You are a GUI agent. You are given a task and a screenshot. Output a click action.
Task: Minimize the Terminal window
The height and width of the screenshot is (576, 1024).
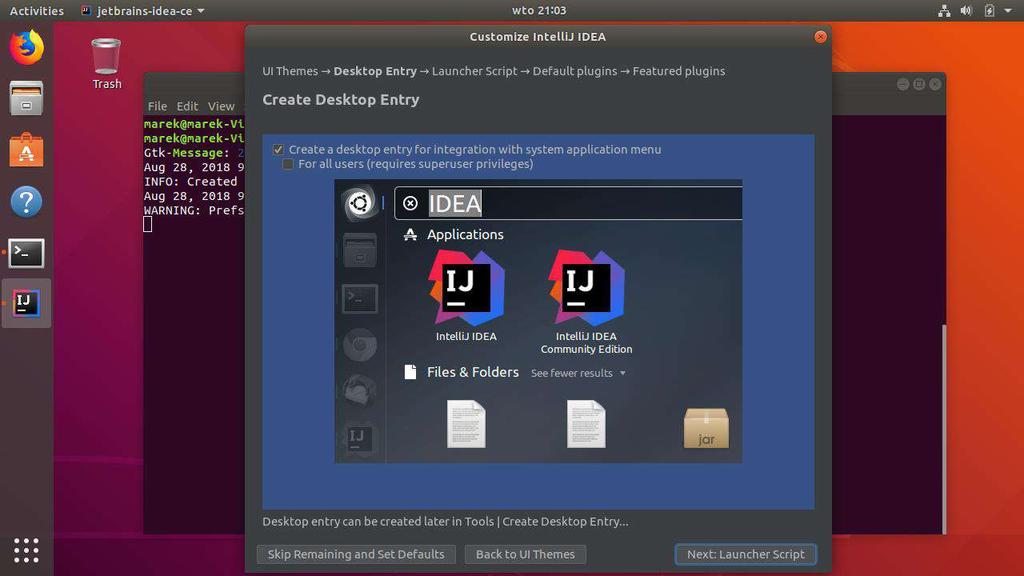pos(903,84)
